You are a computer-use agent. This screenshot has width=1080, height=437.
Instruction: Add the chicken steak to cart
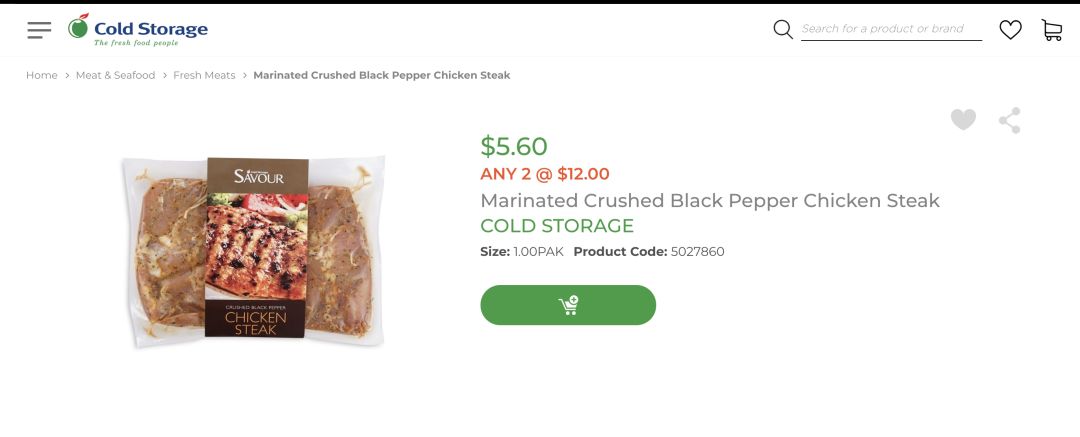click(x=568, y=305)
